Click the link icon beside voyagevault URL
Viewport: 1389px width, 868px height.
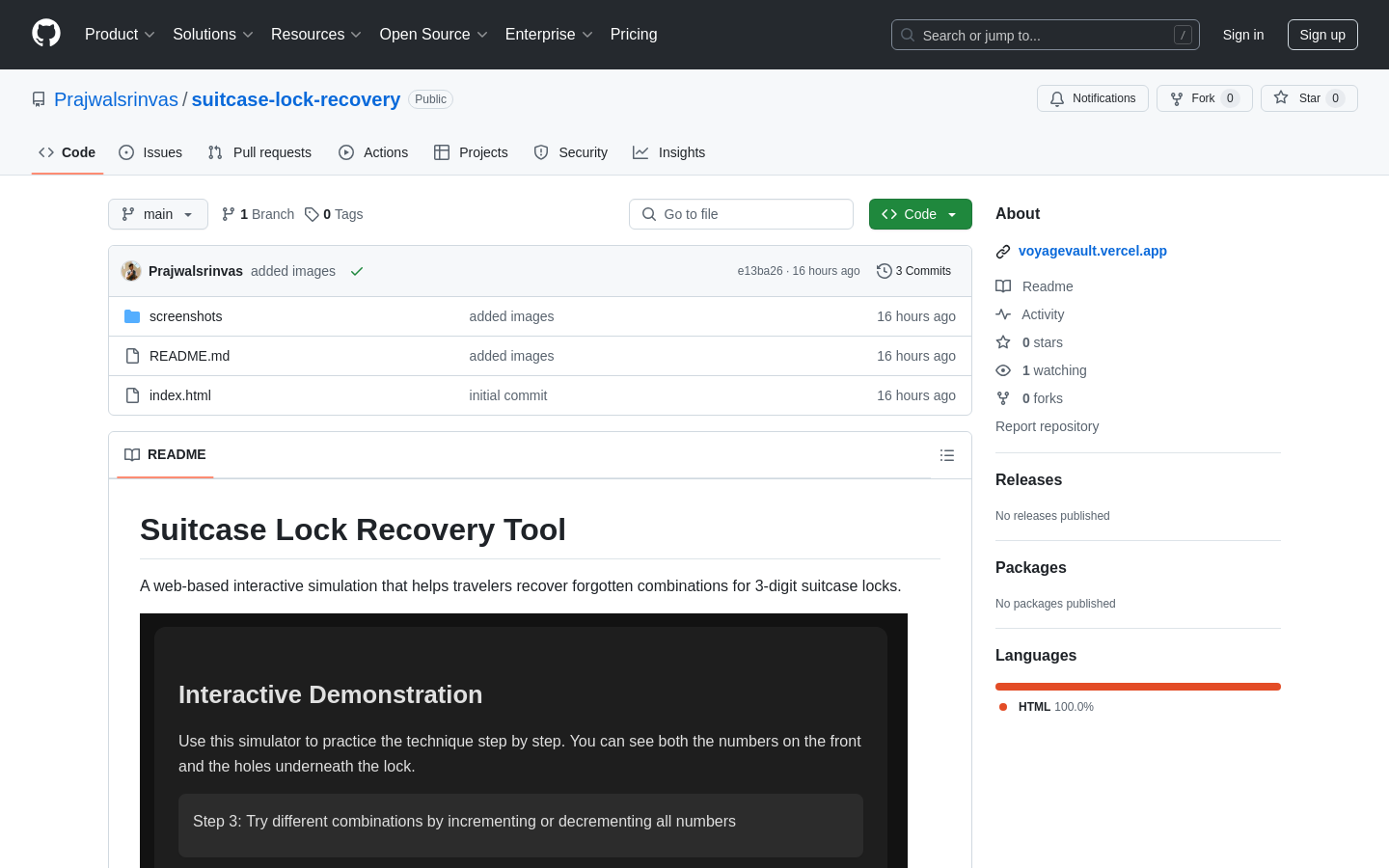(1003, 252)
